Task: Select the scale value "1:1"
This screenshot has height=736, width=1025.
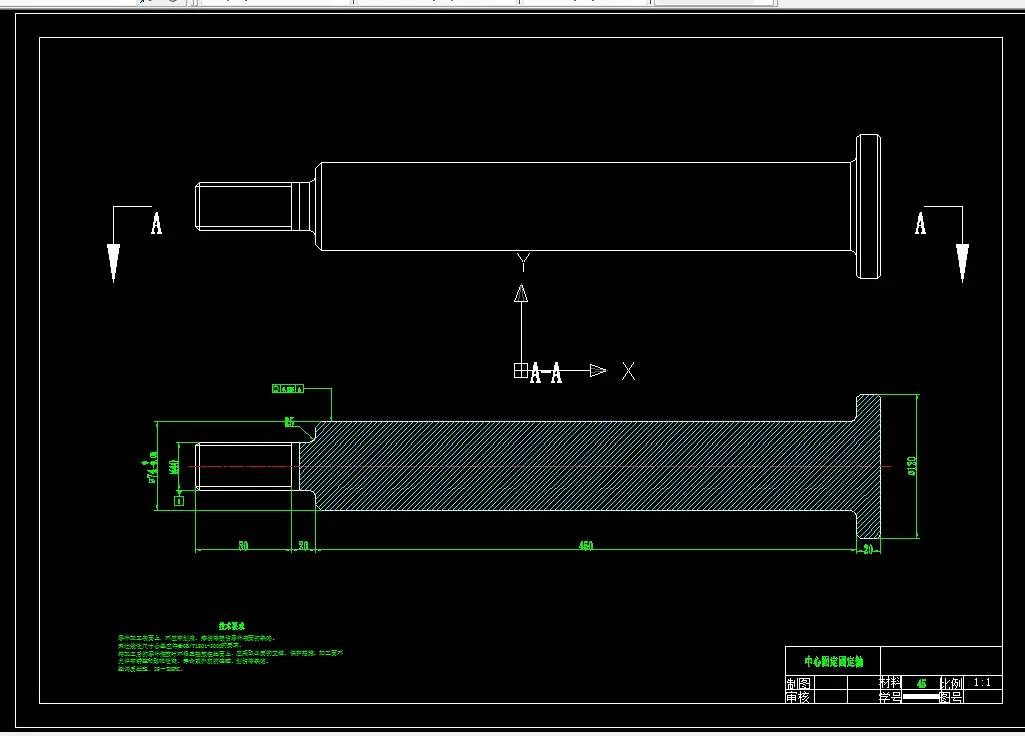Action: [982, 682]
